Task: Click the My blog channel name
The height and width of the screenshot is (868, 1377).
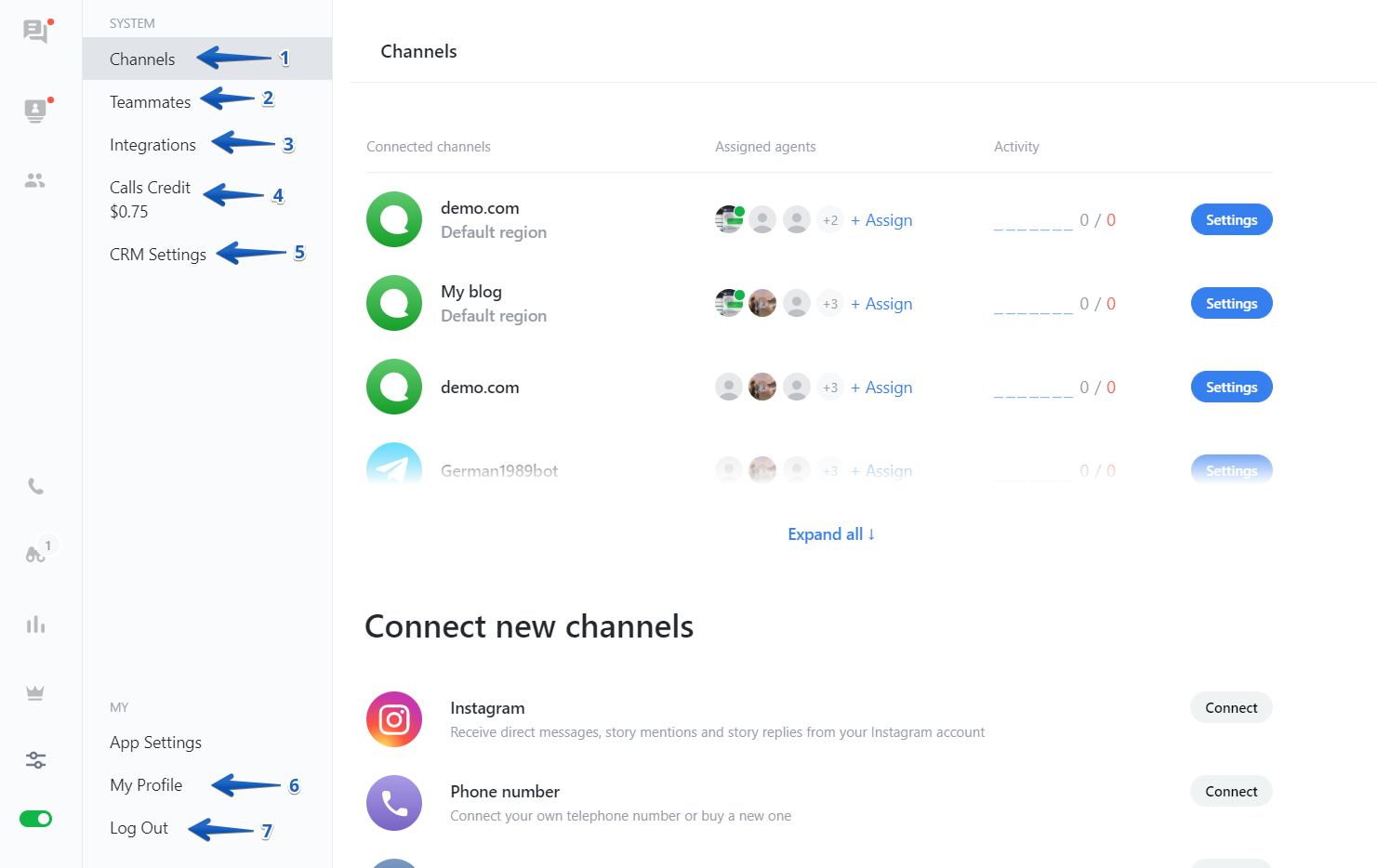Action: pyautogui.click(x=471, y=292)
